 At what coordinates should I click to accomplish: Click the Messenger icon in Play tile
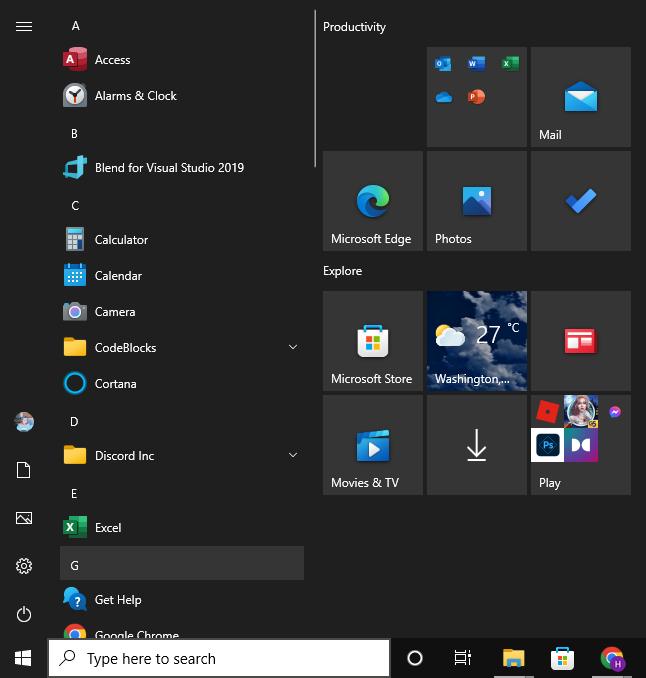point(615,412)
